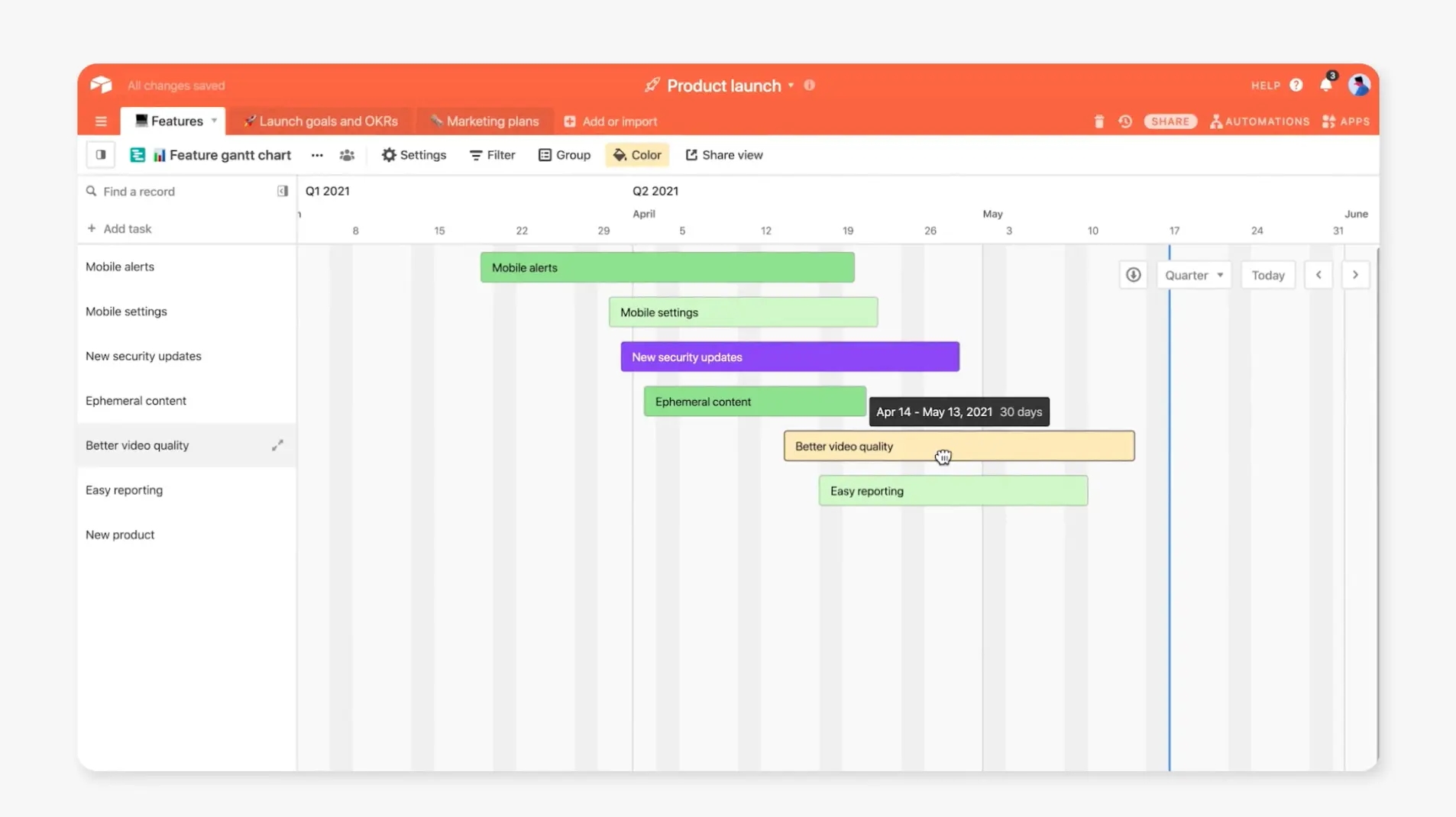
Task: Open the Automations panel
Action: point(1259,121)
